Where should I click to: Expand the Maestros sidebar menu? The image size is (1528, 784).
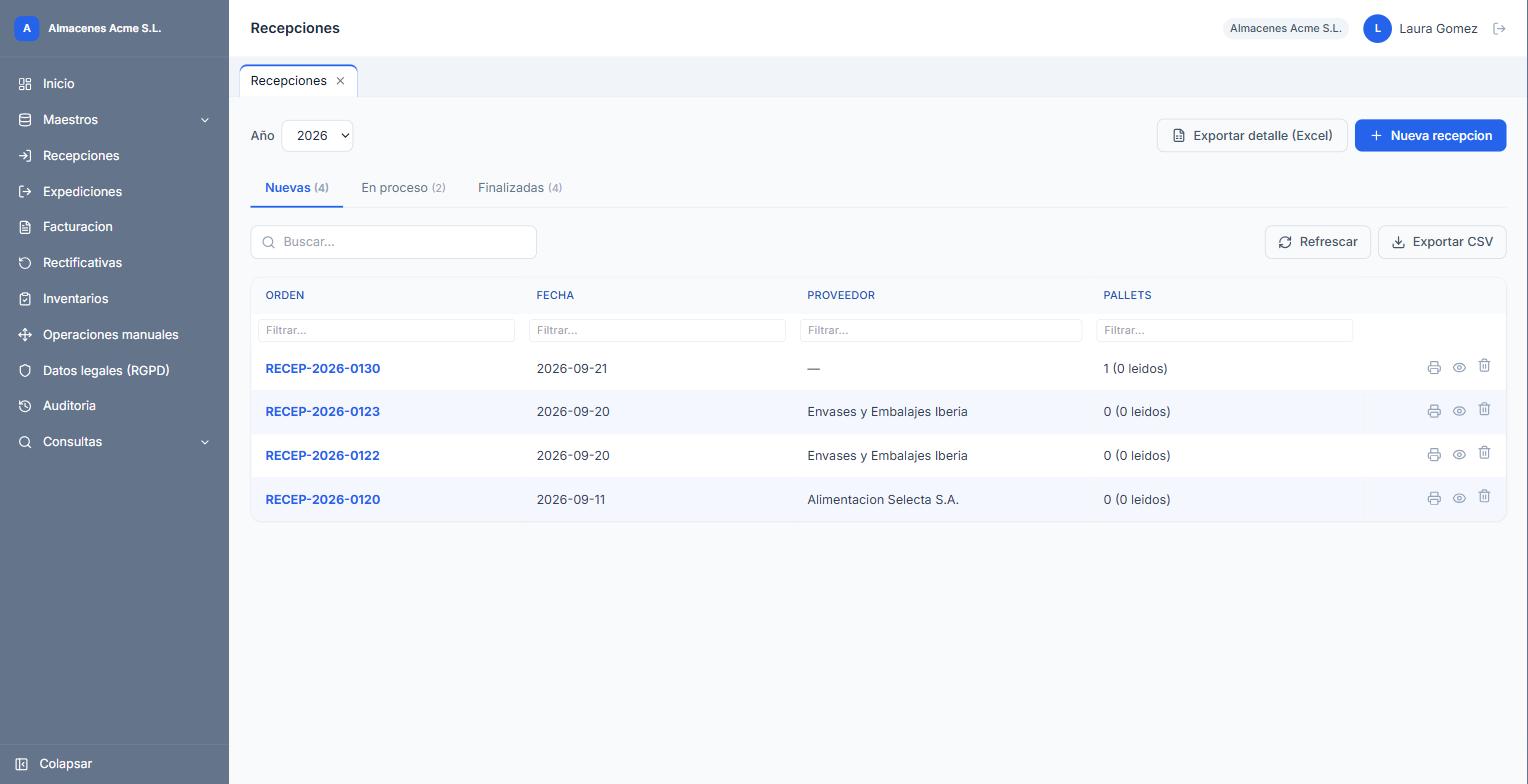click(114, 120)
